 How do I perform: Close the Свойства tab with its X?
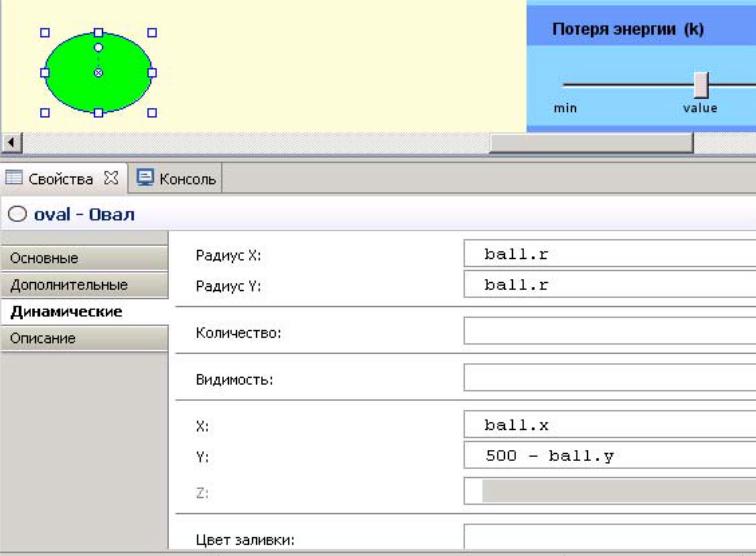(111, 178)
